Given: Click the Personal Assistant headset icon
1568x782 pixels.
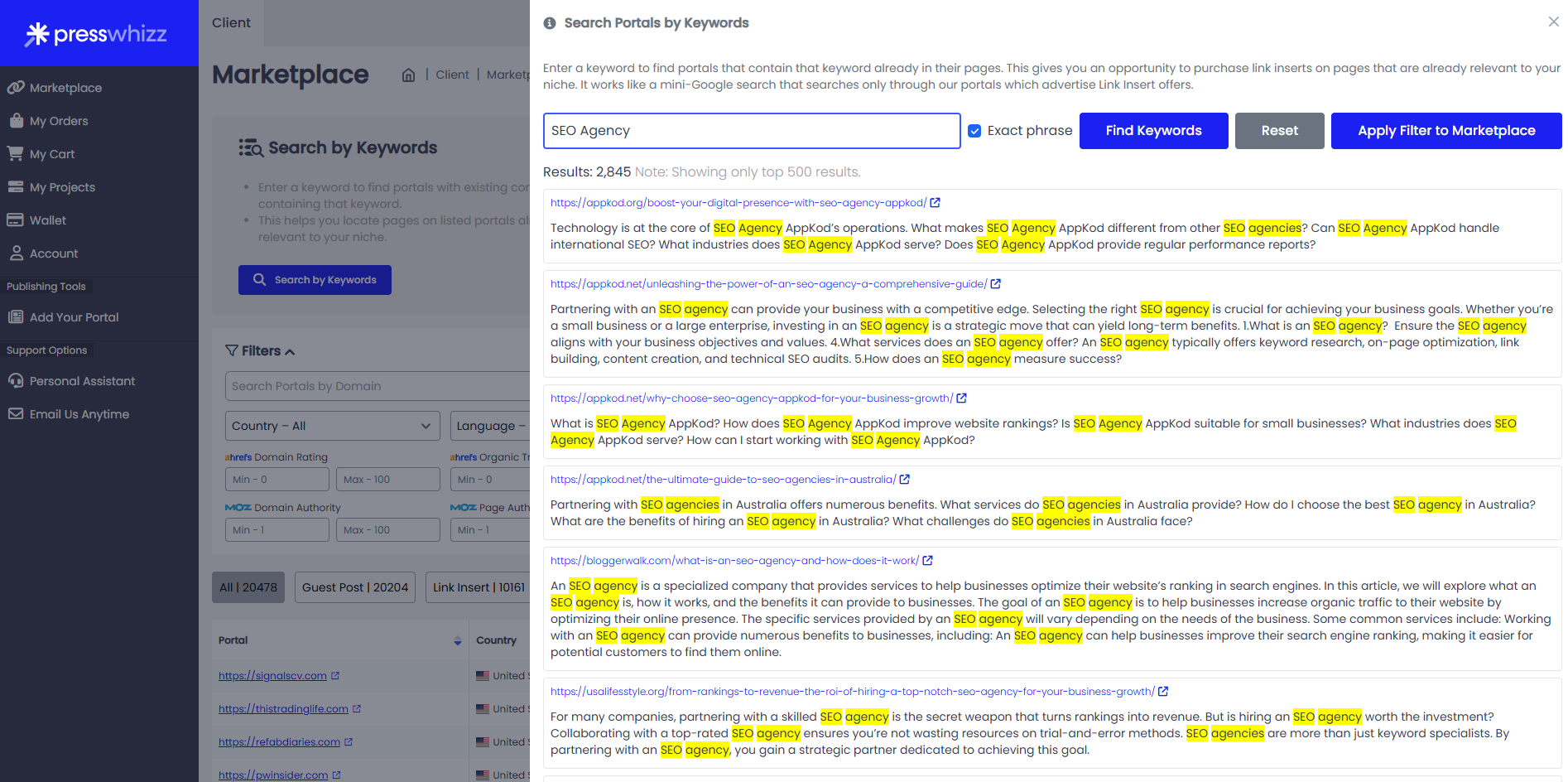Looking at the screenshot, I should [x=16, y=380].
